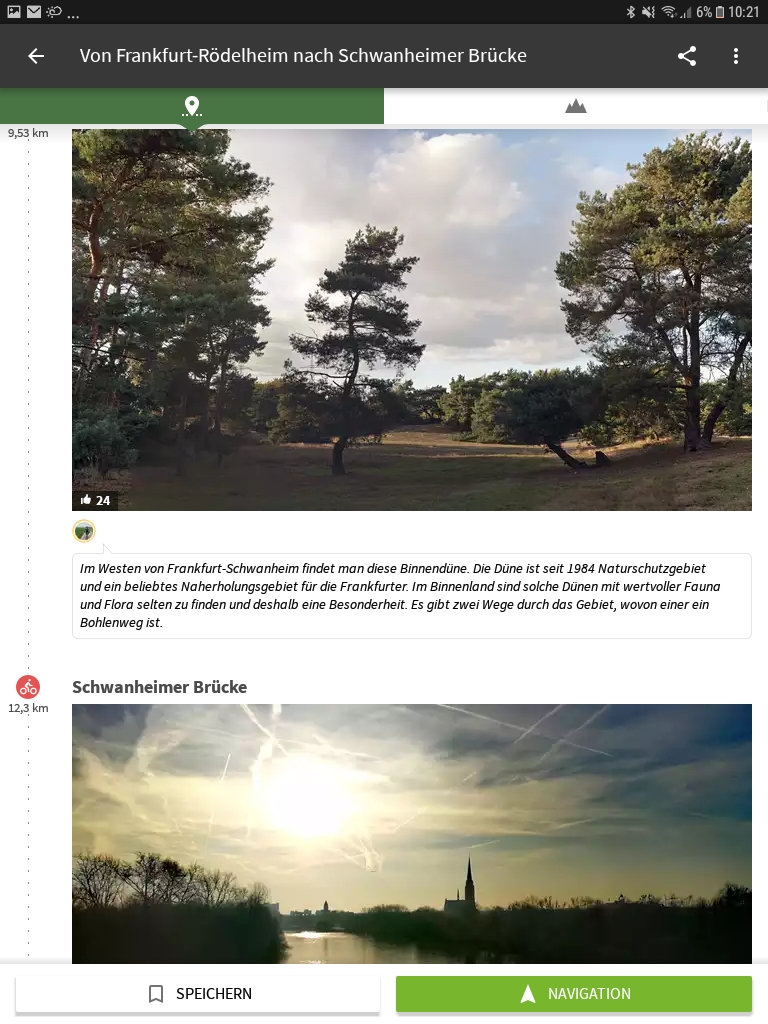Tap the Binnendüne description text box
The width and height of the screenshot is (768, 1024).
pos(411,596)
